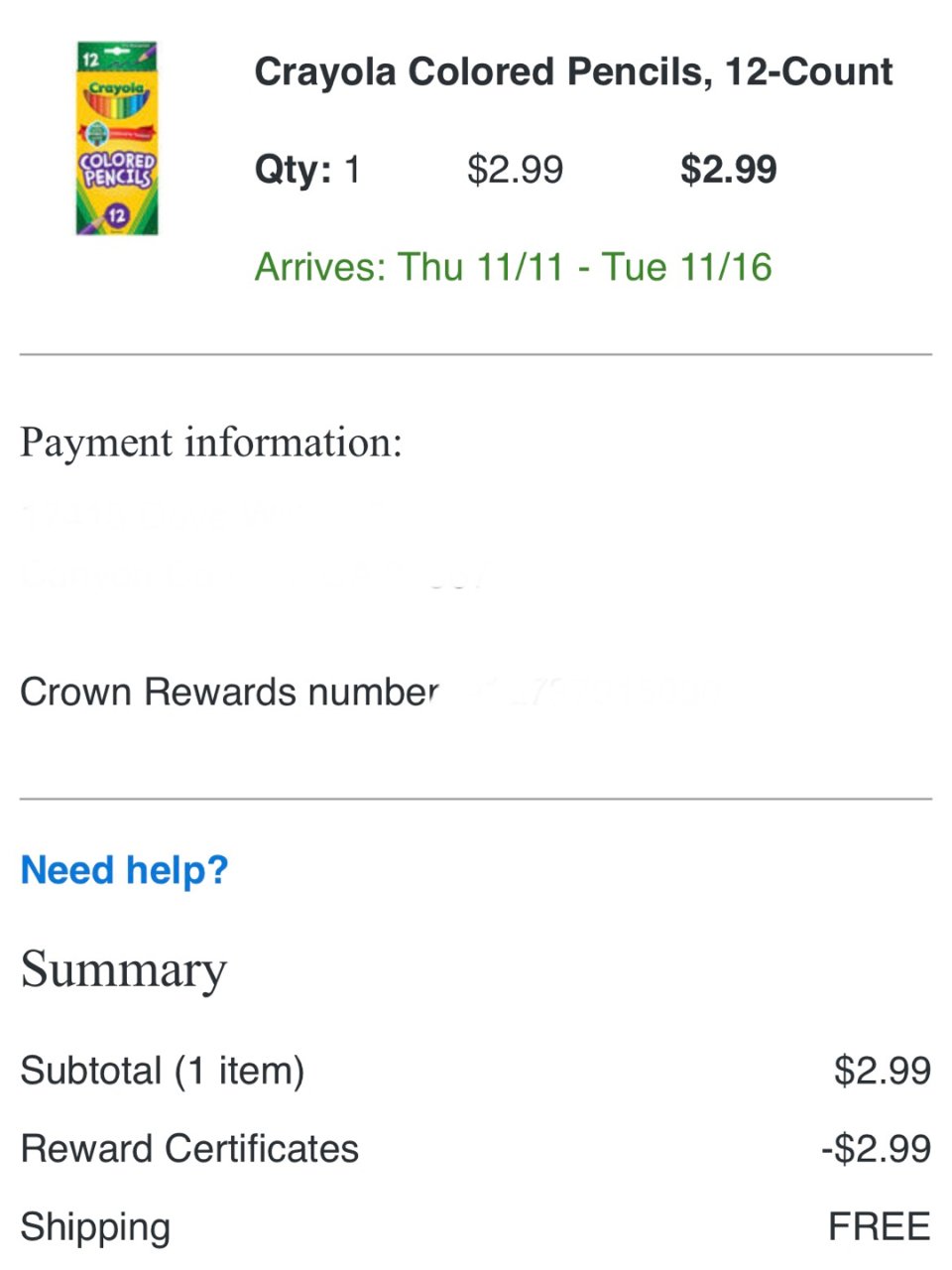
Task: Click the Payment information heading
Action: (x=211, y=443)
